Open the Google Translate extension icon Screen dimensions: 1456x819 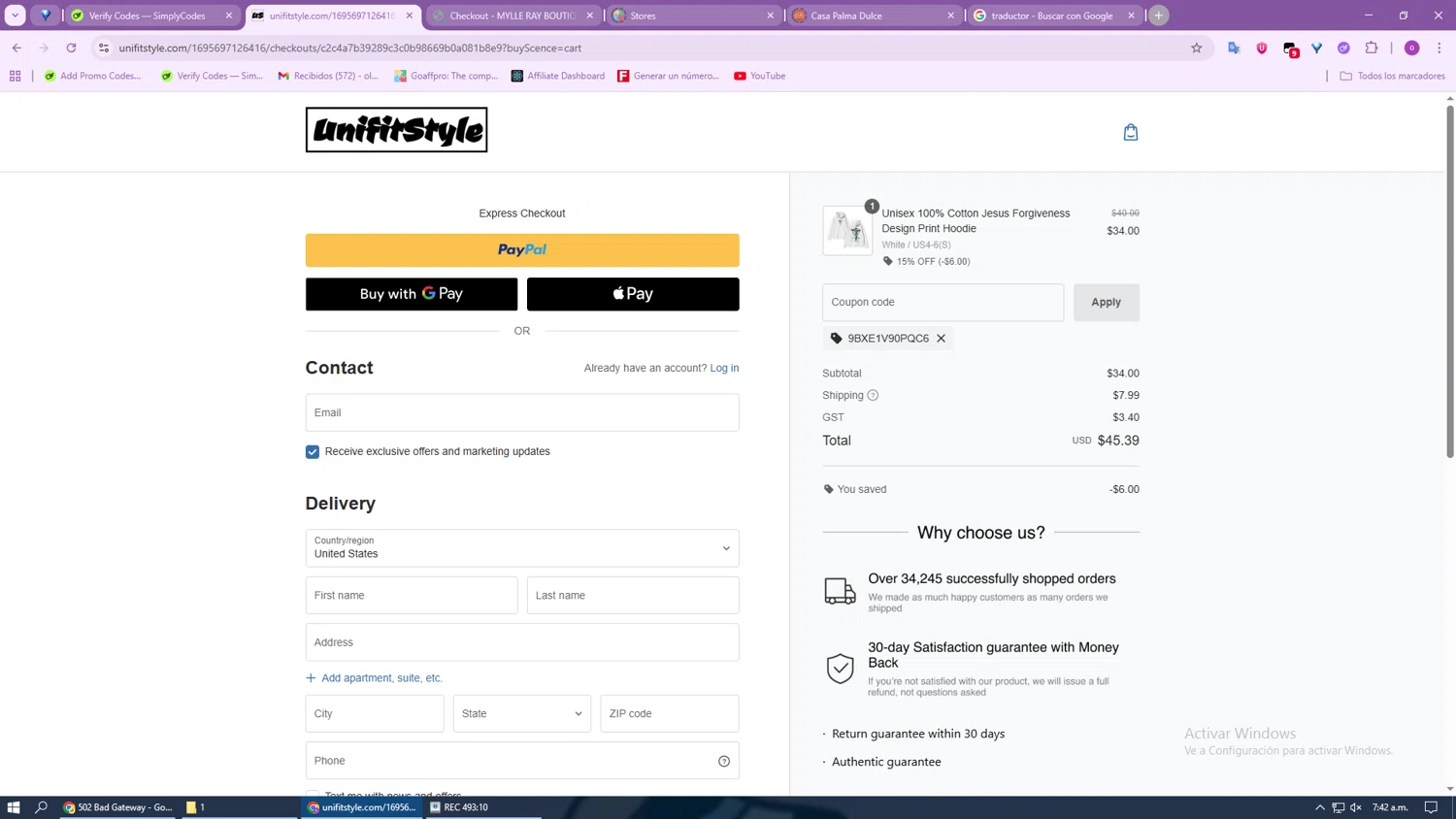pos(1234,48)
